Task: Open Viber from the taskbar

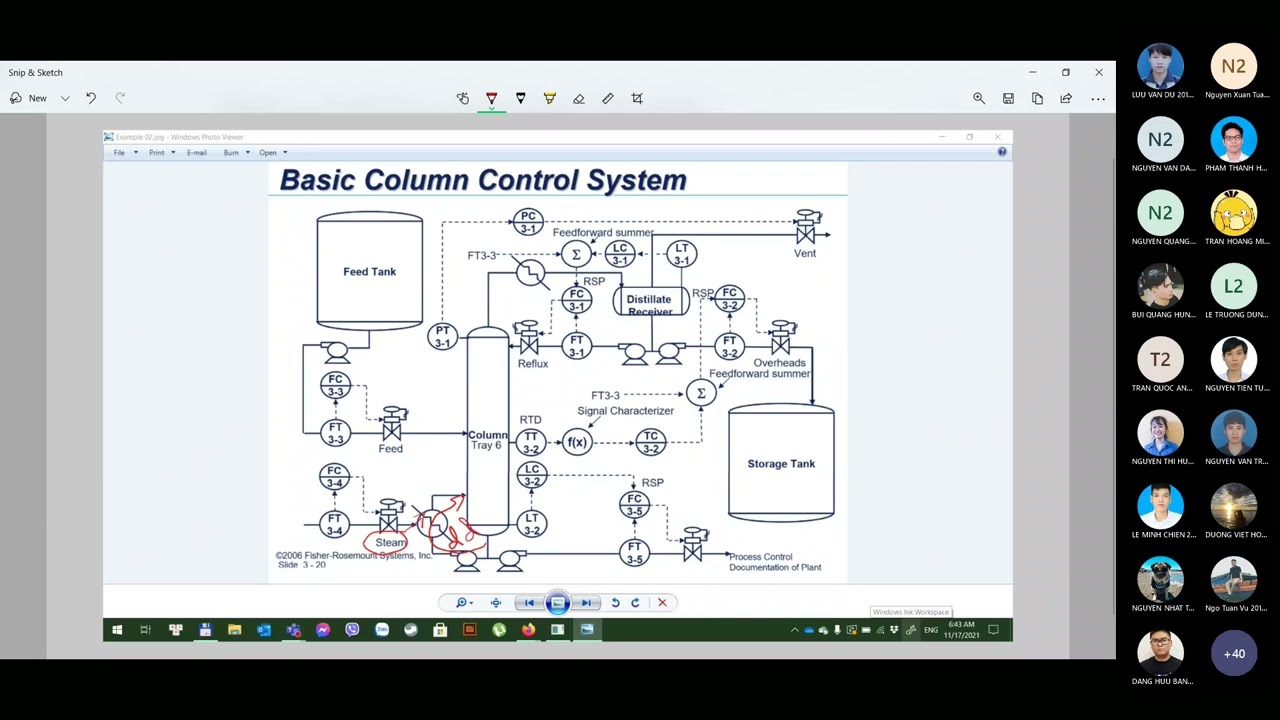Action: 352,629
